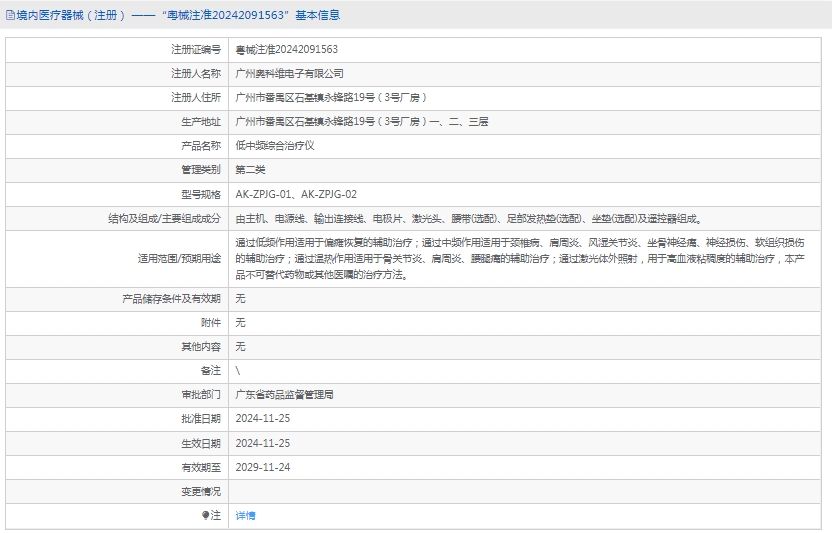Click the 适用范围/预期用途 description paragraph

tap(520, 258)
